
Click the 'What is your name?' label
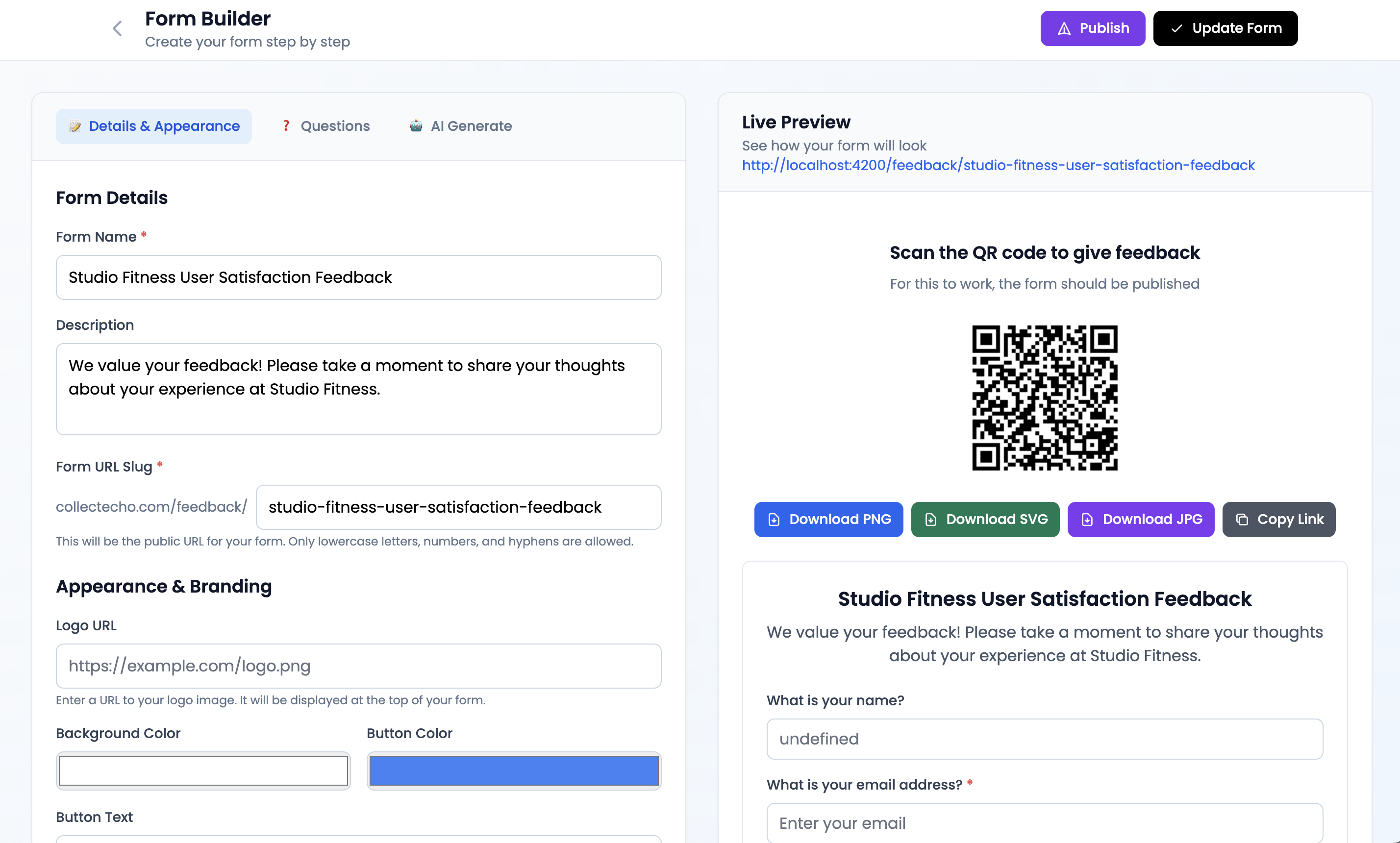(x=835, y=700)
